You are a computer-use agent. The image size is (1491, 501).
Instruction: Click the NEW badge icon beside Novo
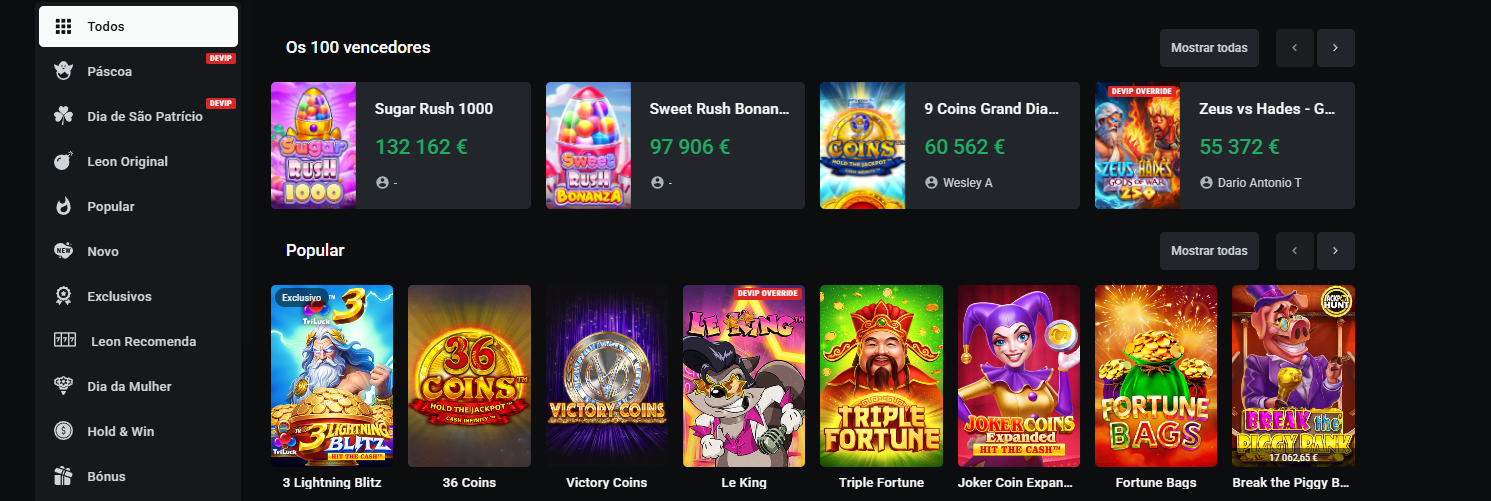64,251
